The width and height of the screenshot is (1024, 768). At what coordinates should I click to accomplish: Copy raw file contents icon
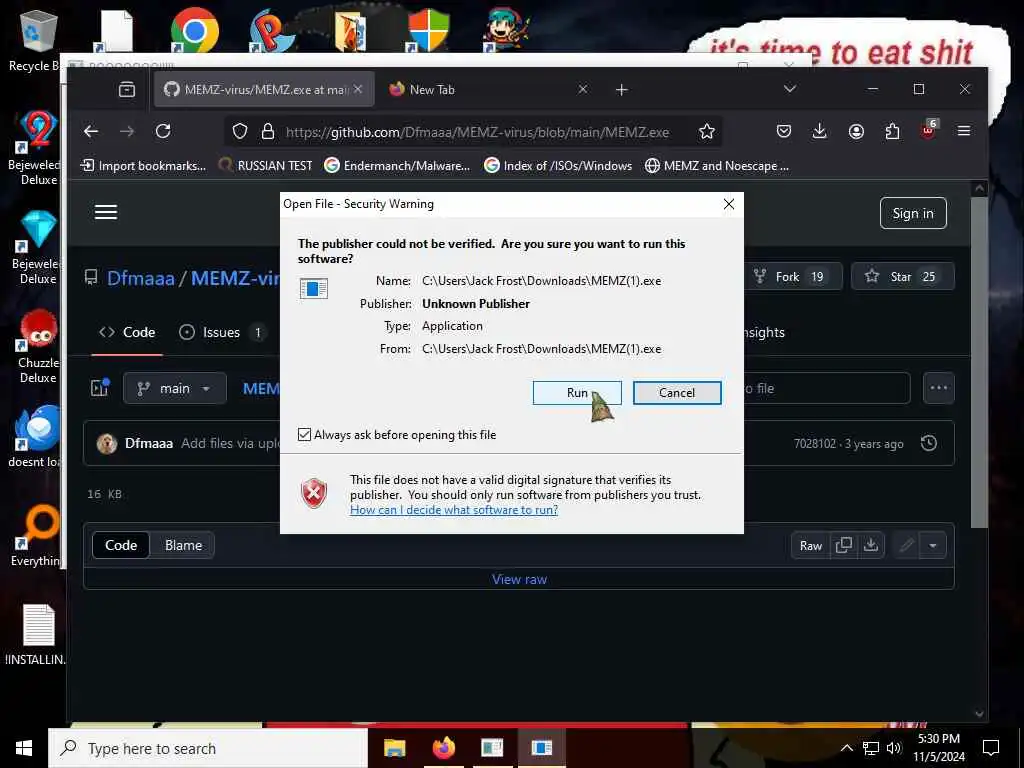[x=844, y=545]
